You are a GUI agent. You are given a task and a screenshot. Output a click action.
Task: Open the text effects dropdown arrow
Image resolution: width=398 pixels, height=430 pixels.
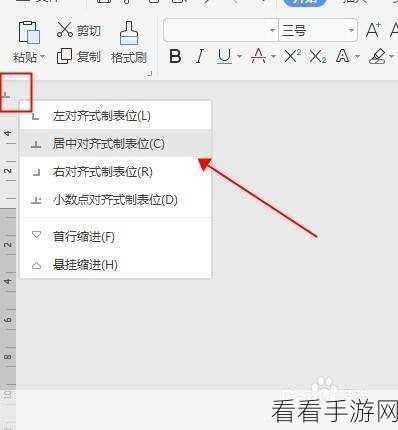tap(357, 56)
